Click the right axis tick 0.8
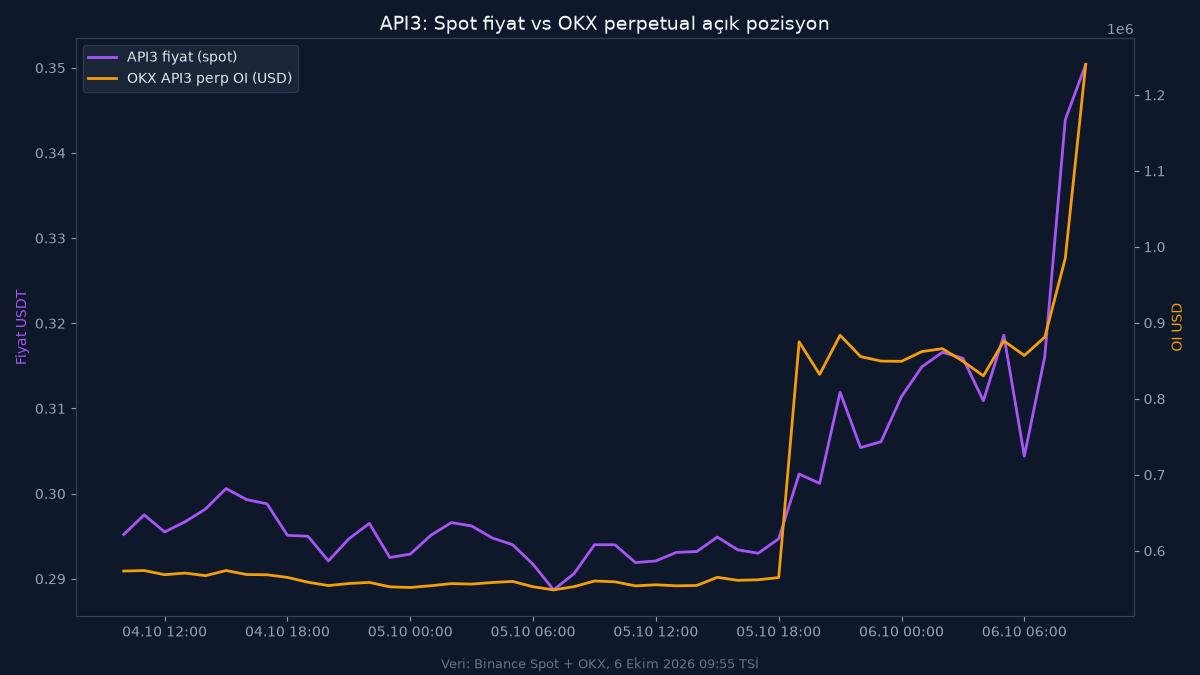 click(x=1154, y=399)
